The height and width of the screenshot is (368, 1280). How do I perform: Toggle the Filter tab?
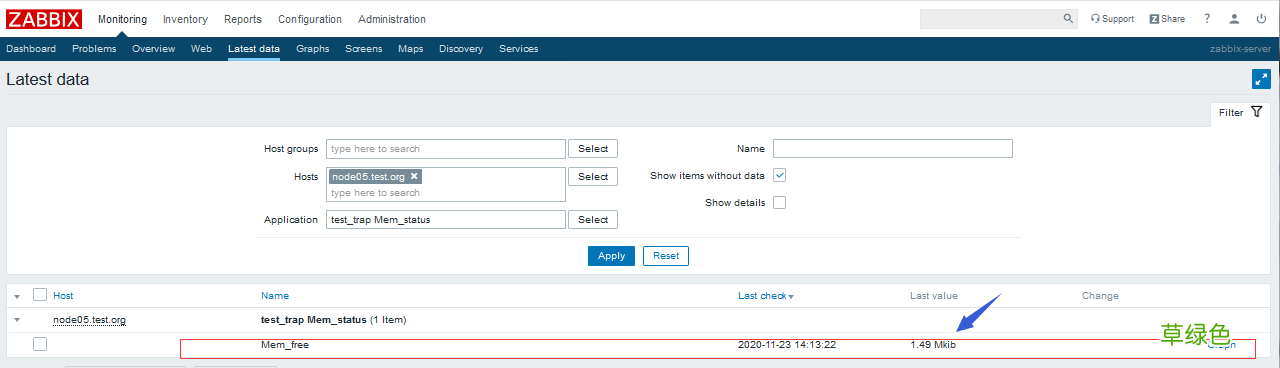[1240, 112]
